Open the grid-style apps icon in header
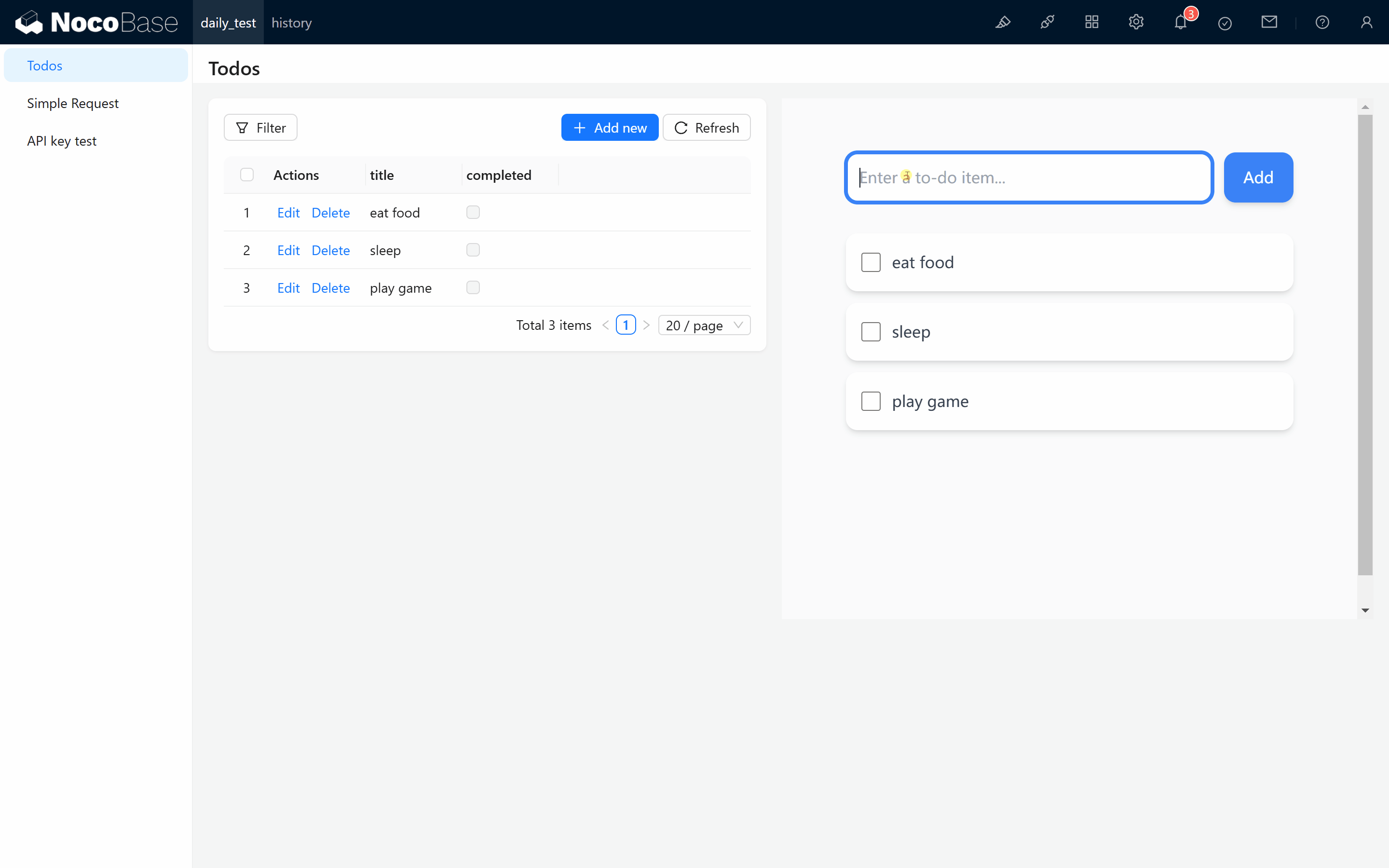The height and width of the screenshot is (868, 1389). coord(1092,22)
